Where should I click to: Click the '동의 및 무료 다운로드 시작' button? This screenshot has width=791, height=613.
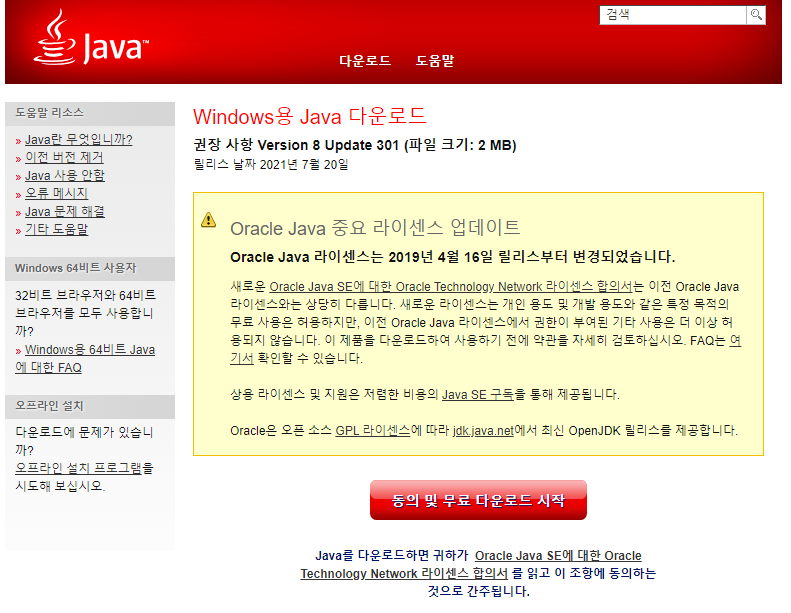(478, 500)
